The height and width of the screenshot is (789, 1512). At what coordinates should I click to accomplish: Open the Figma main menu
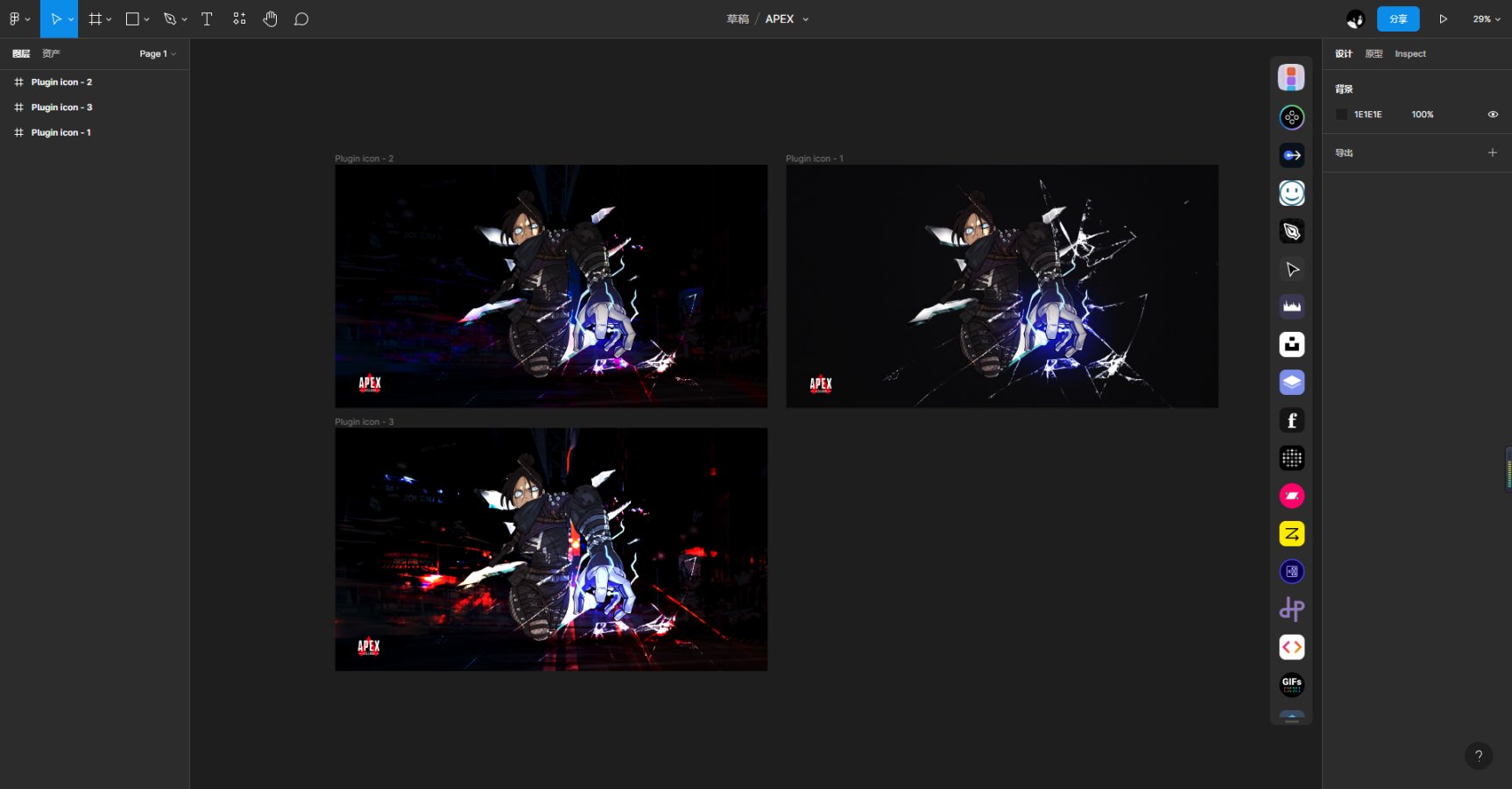[19, 18]
